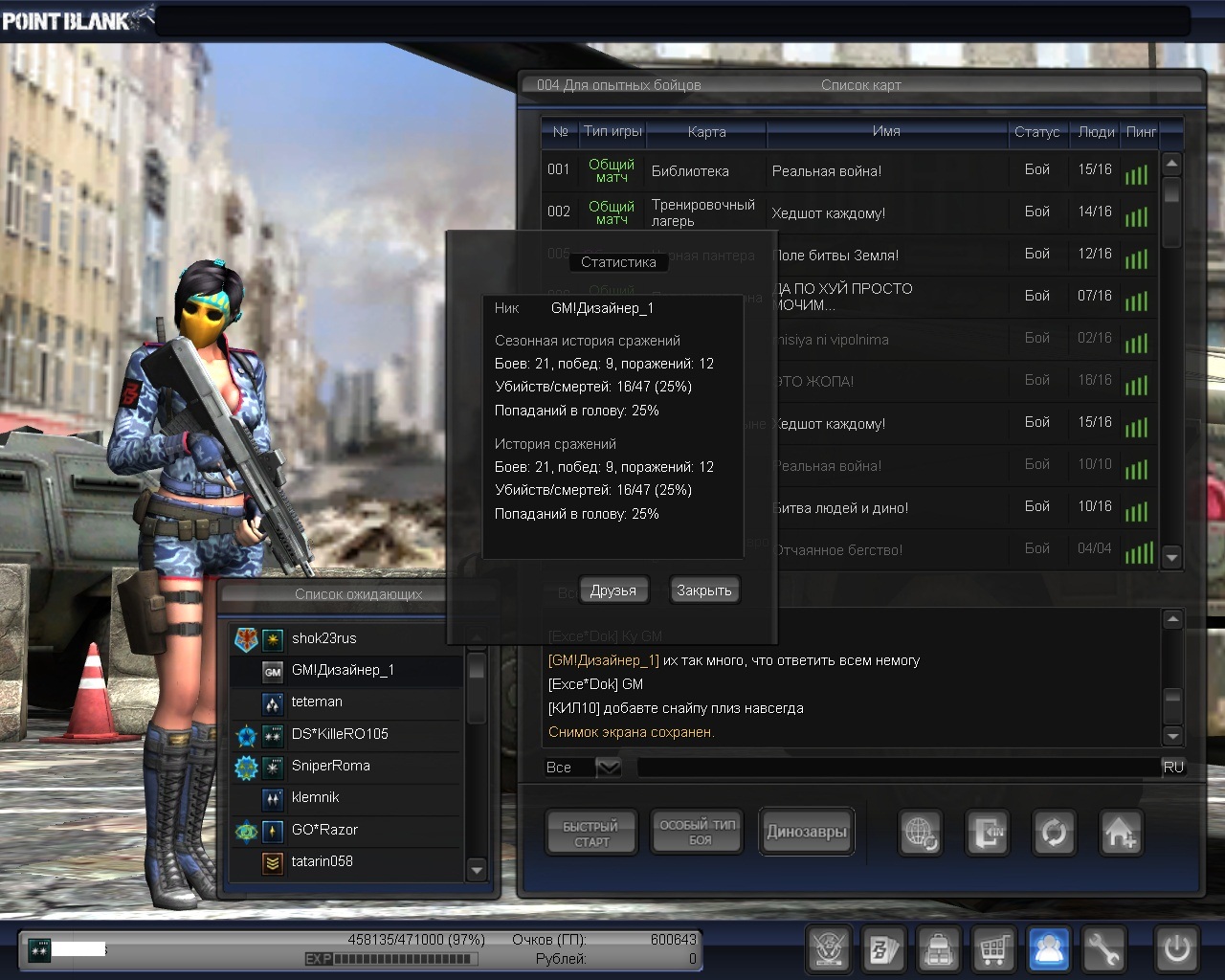1225x980 pixels.
Task: Select player tatarin058 in waiting list
Action: [346, 862]
